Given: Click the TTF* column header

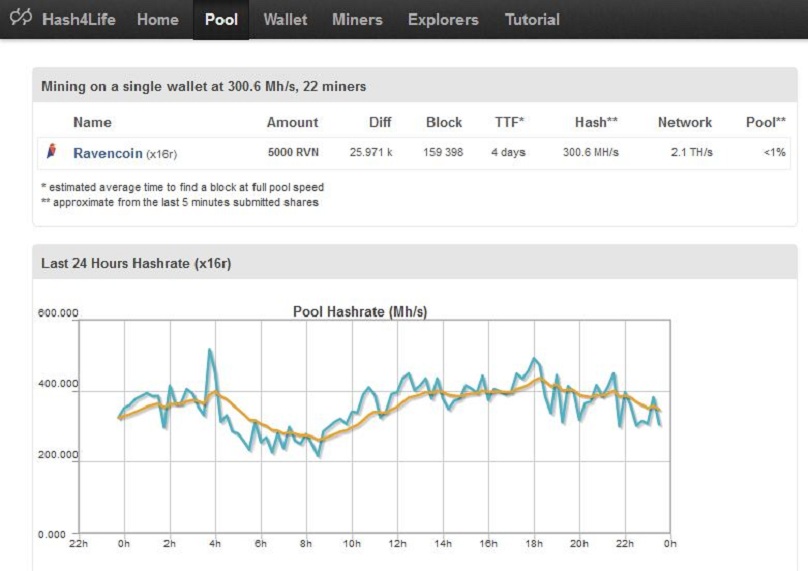Looking at the screenshot, I should coord(509,122).
